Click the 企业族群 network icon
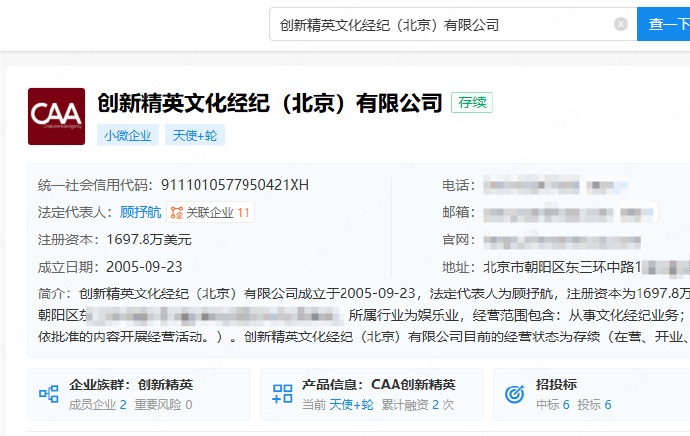The image size is (690, 436). [x=48, y=394]
